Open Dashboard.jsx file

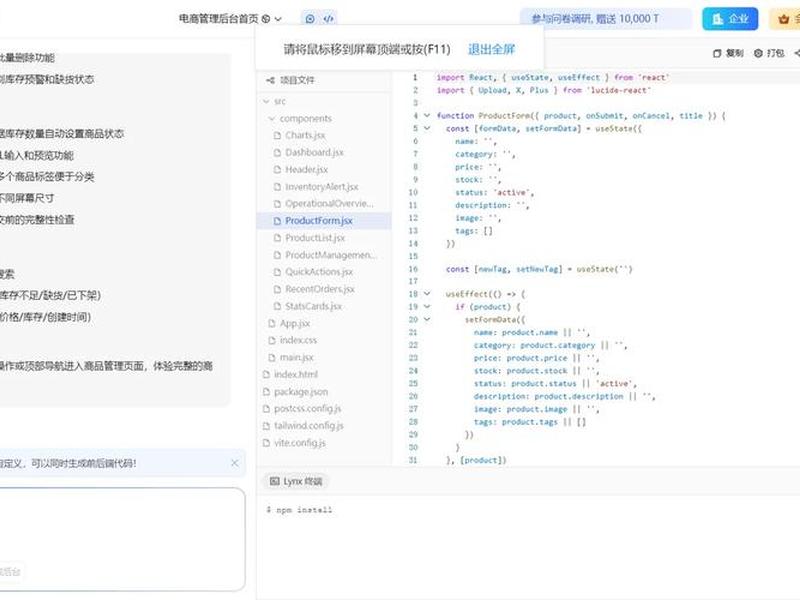pos(314,152)
